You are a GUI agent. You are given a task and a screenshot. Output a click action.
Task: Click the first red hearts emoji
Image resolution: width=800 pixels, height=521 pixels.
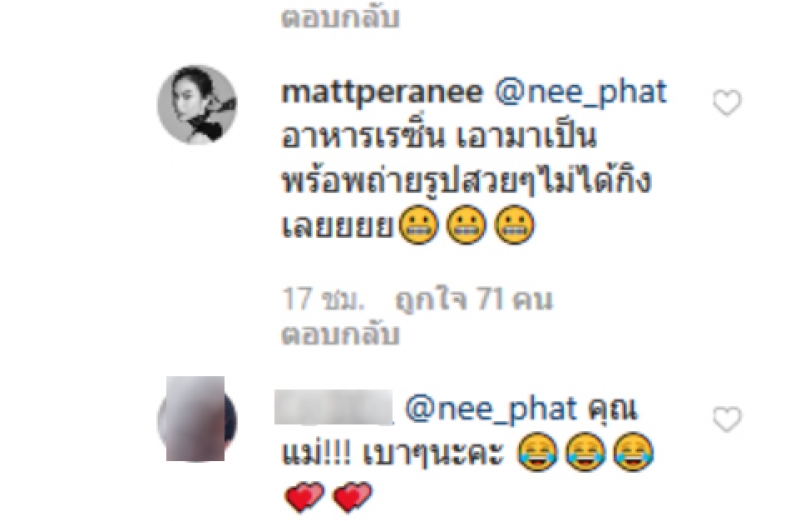(304, 497)
